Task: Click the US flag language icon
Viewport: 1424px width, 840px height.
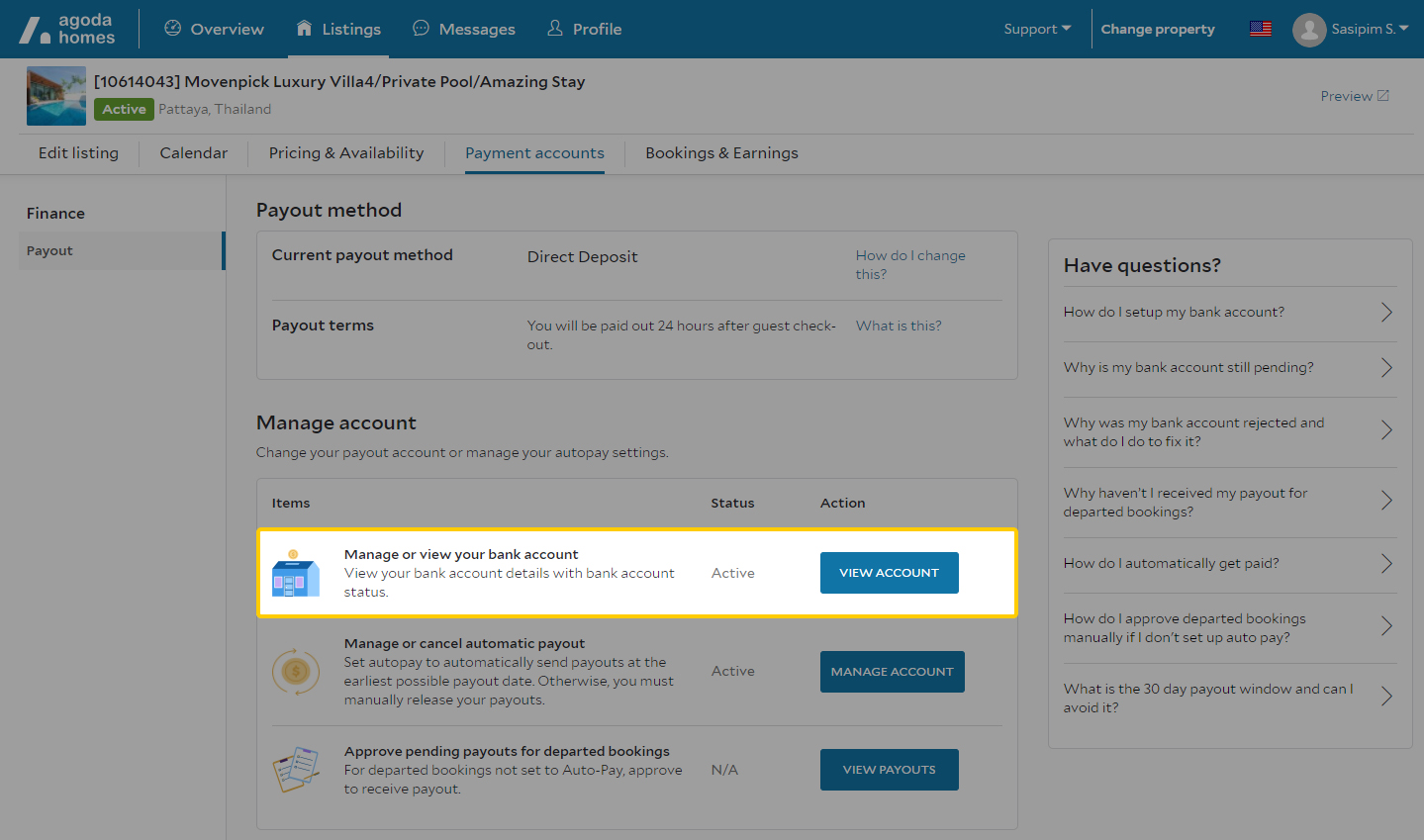Action: [1261, 29]
